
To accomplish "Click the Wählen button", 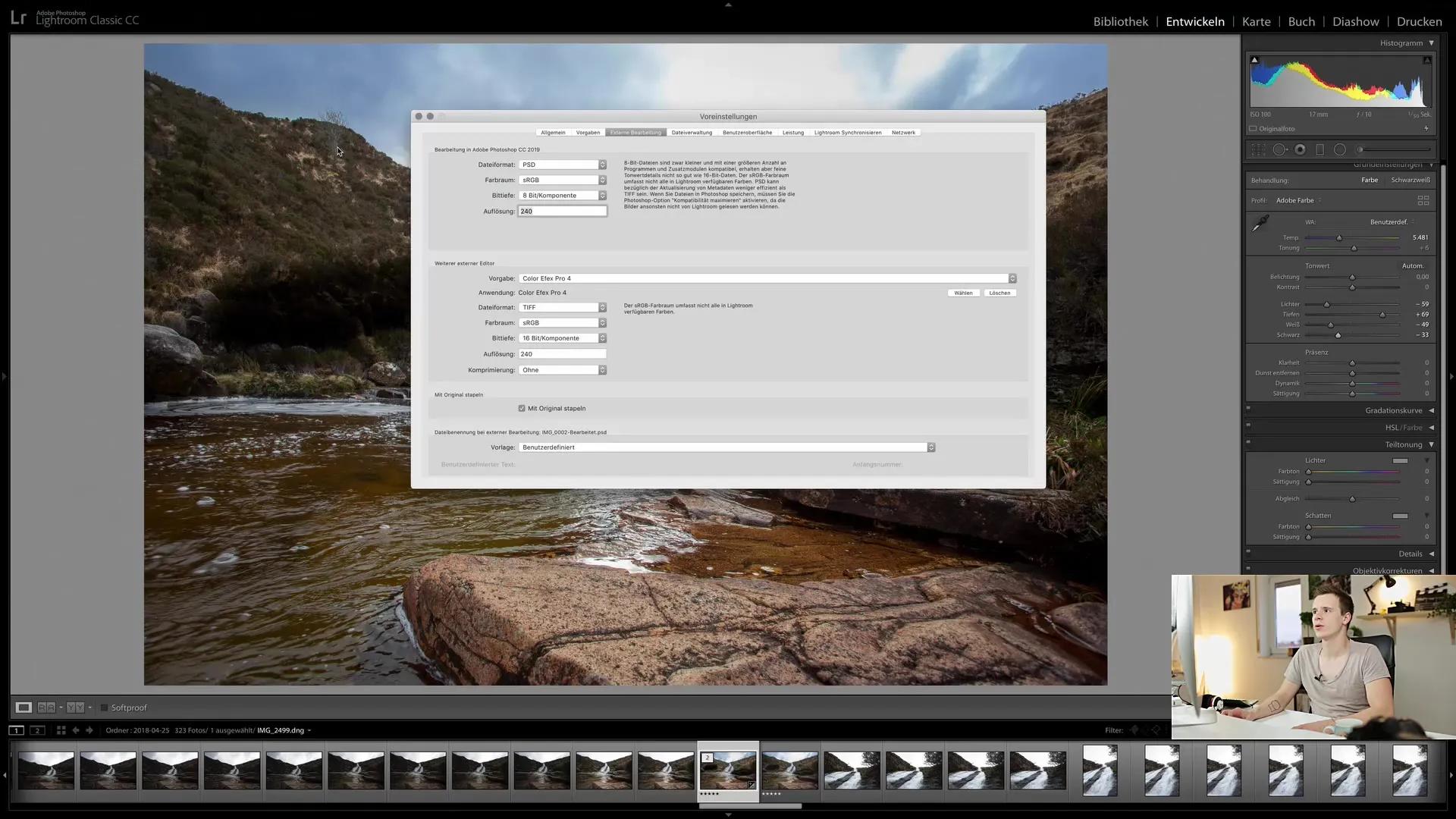I will tap(963, 293).
